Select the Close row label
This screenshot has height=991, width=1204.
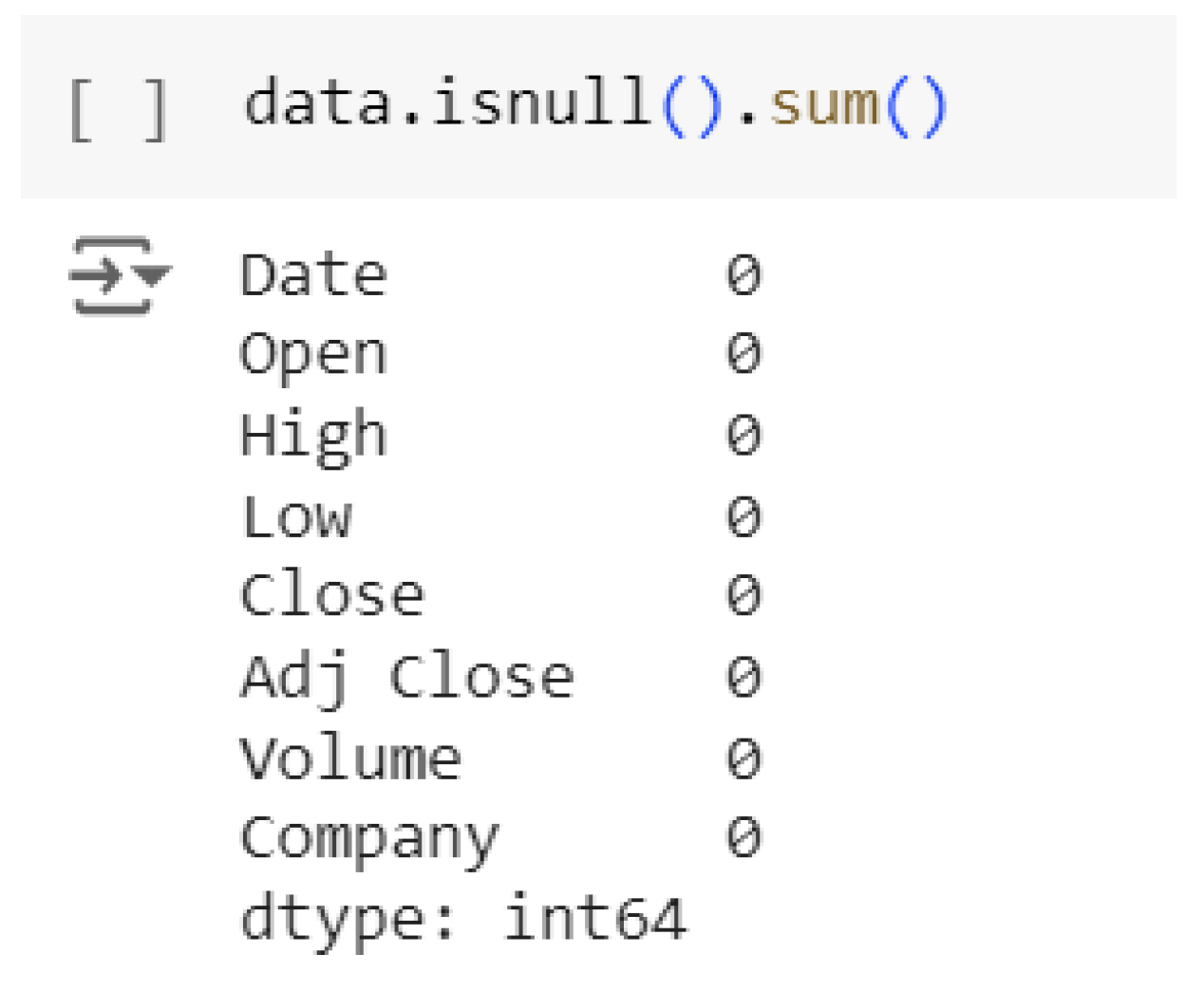pos(331,596)
